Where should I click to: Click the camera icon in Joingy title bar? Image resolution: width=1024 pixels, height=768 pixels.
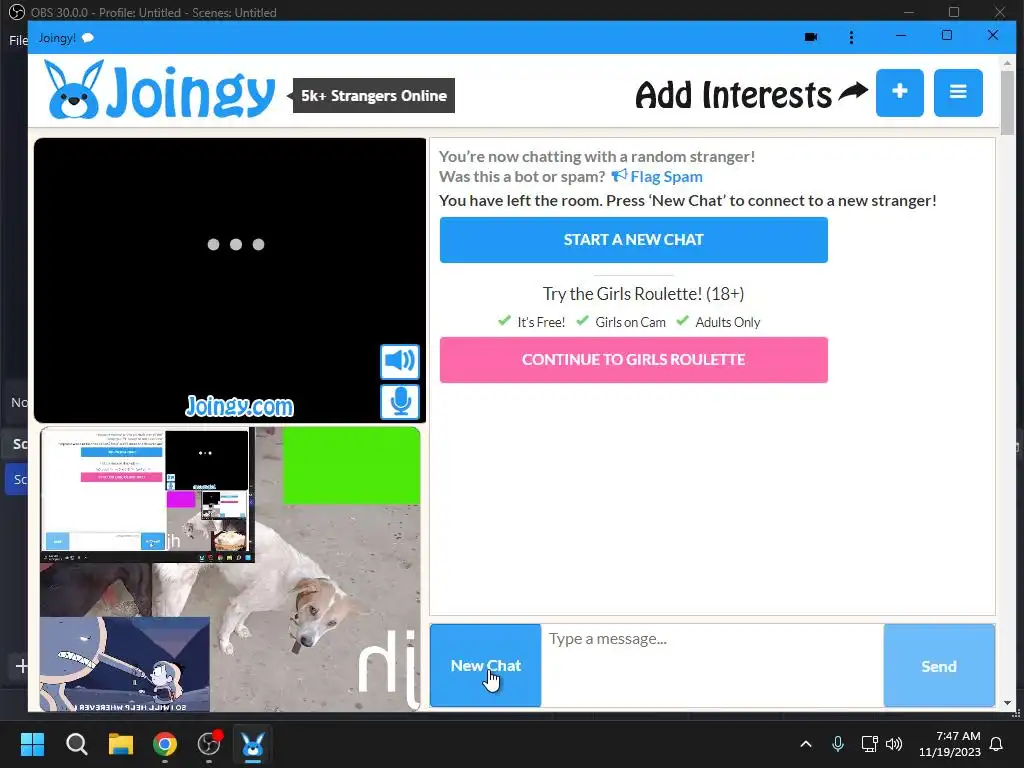(810, 37)
